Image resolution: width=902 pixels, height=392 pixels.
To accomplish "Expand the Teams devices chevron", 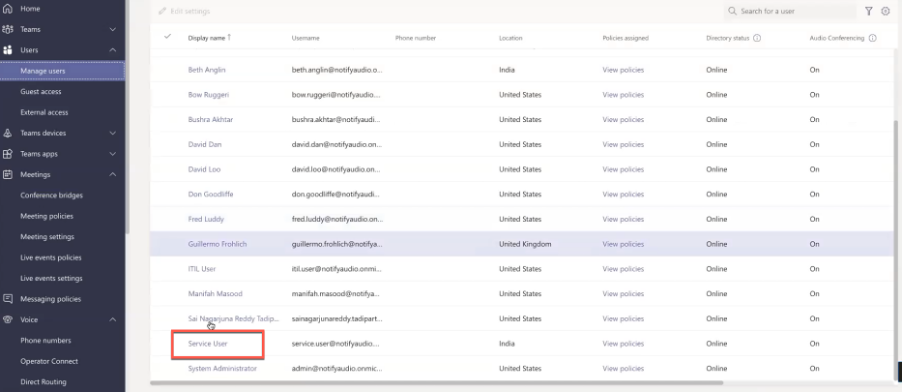I will [113, 133].
